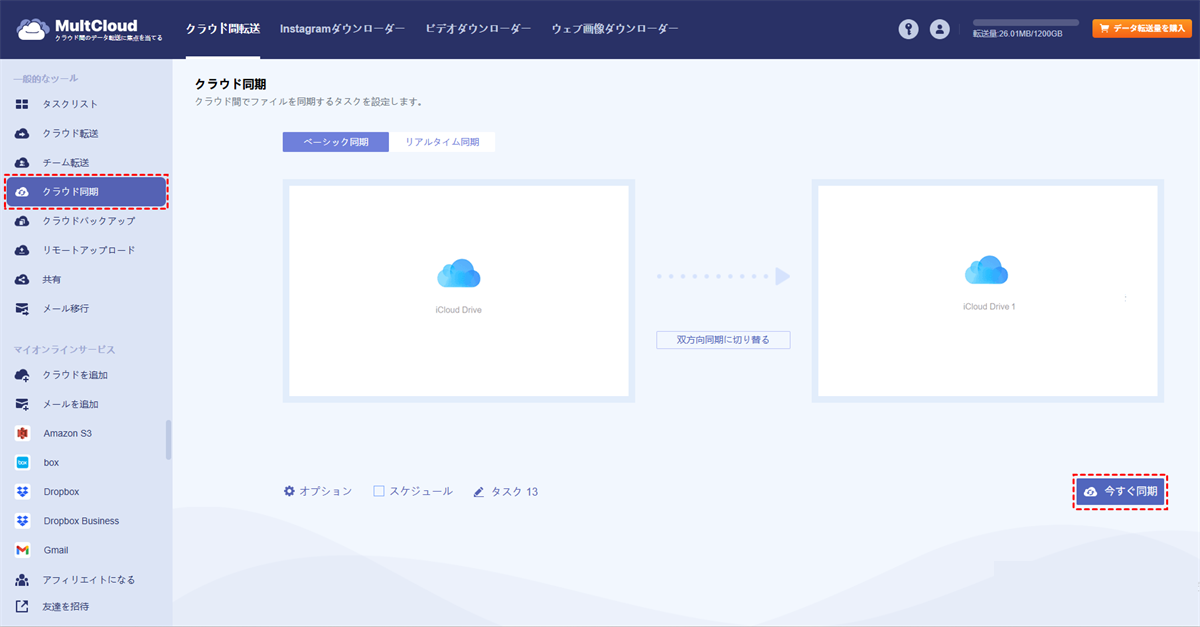Click the アフィリエイトになる label
1200x627 pixels.
tap(89, 580)
